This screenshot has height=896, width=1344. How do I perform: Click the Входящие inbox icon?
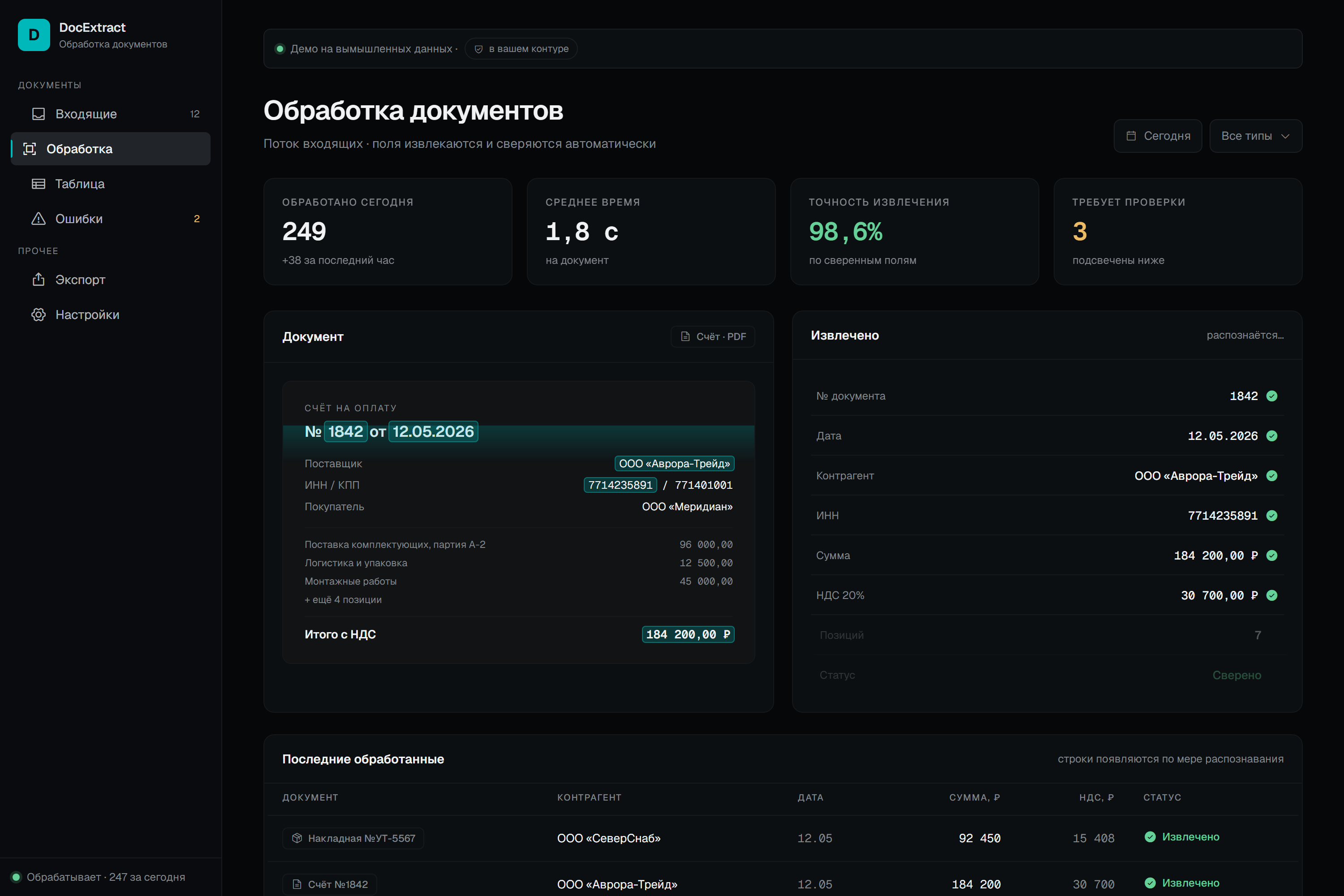coord(38,114)
